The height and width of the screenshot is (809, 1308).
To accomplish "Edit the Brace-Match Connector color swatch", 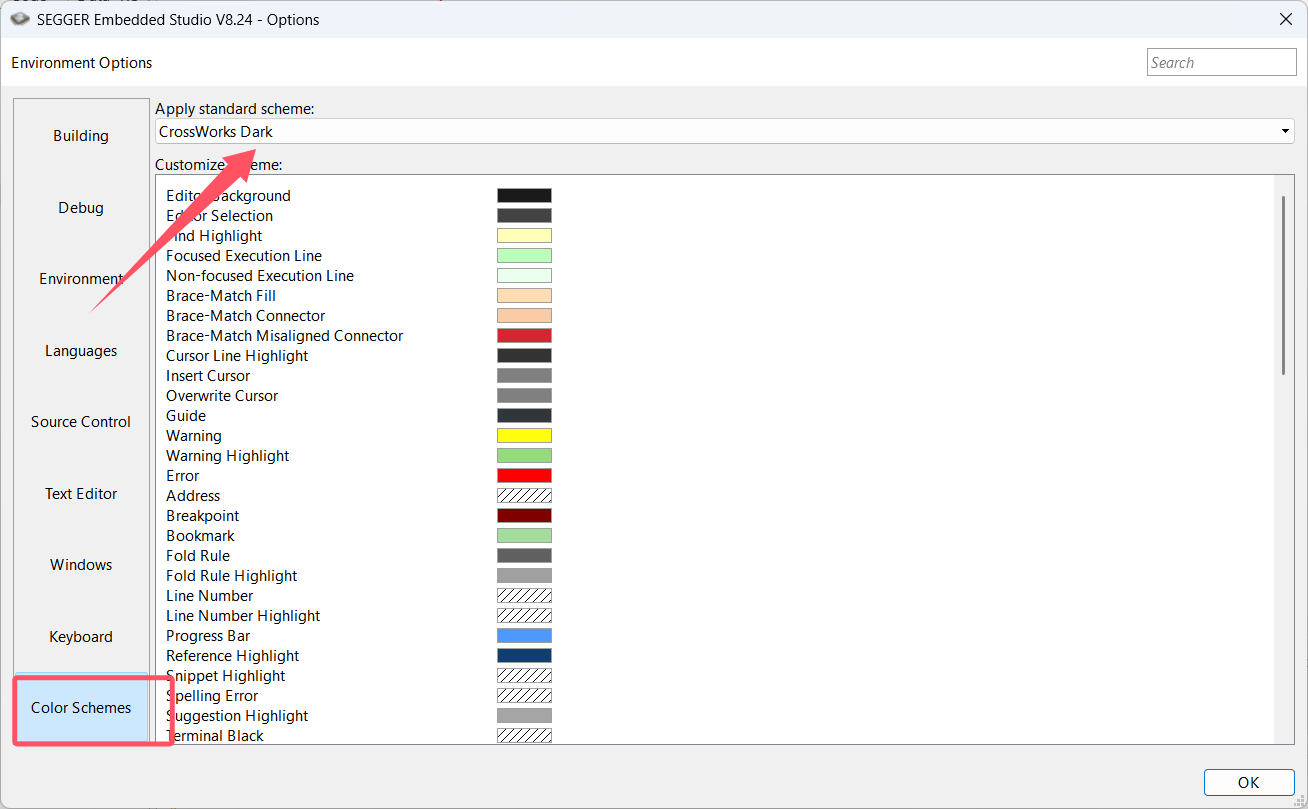I will click(x=524, y=316).
